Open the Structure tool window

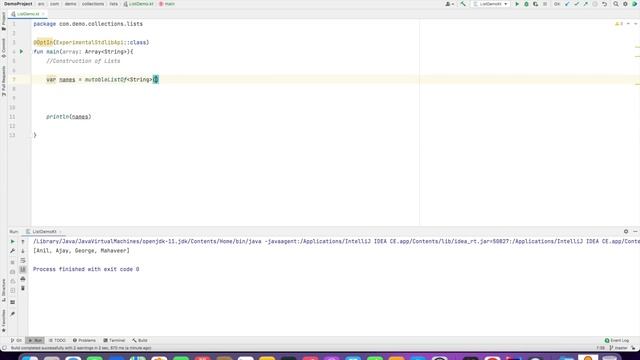[4, 290]
